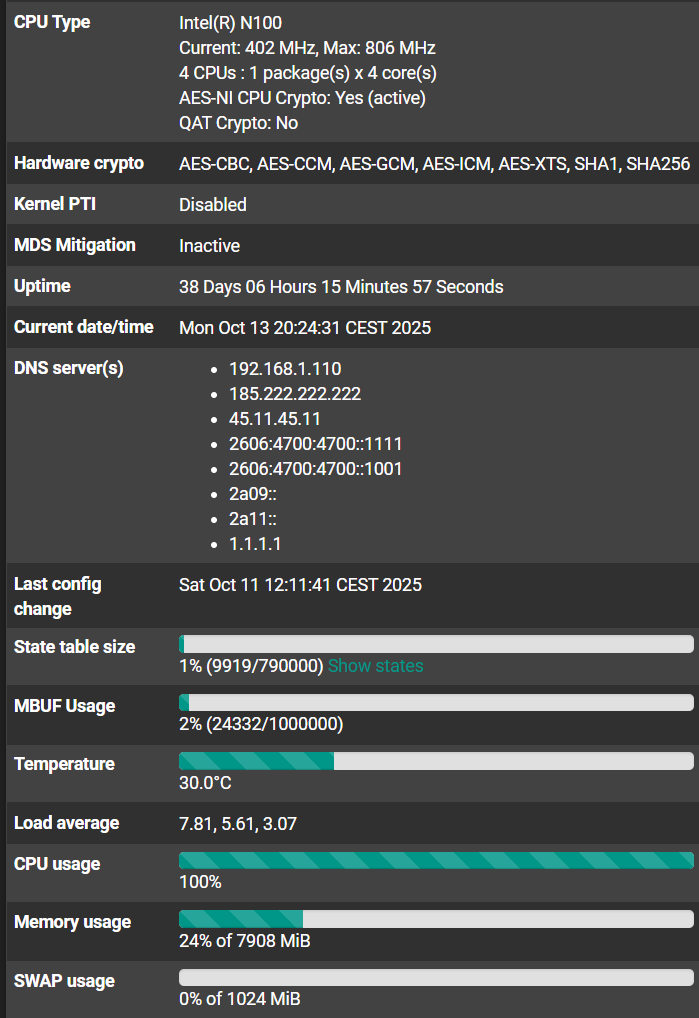Click the Temperature progress bar

pyautogui.click(x=435, y=761)
